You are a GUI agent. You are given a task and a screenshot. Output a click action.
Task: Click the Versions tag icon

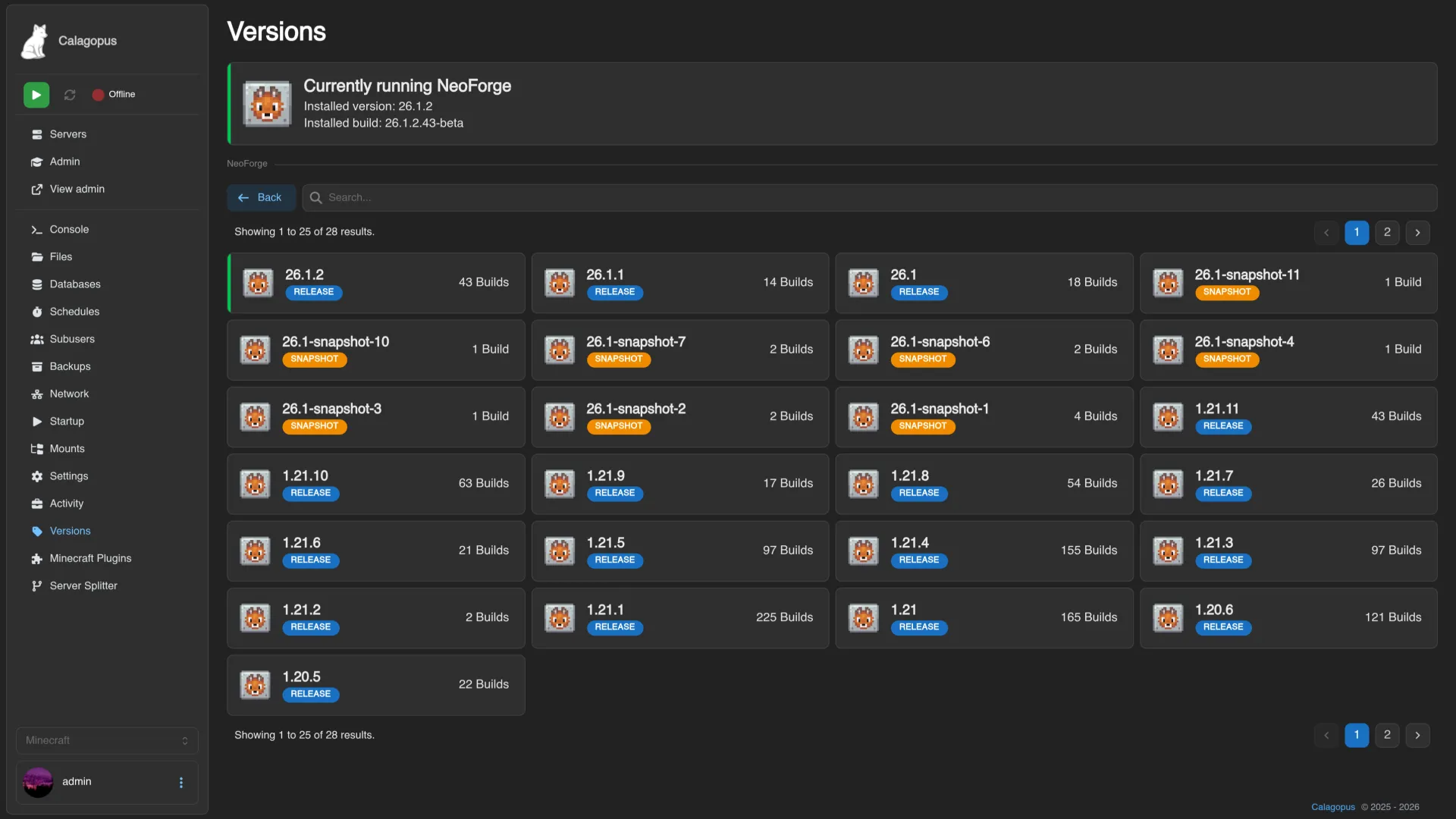click(36, 531)
